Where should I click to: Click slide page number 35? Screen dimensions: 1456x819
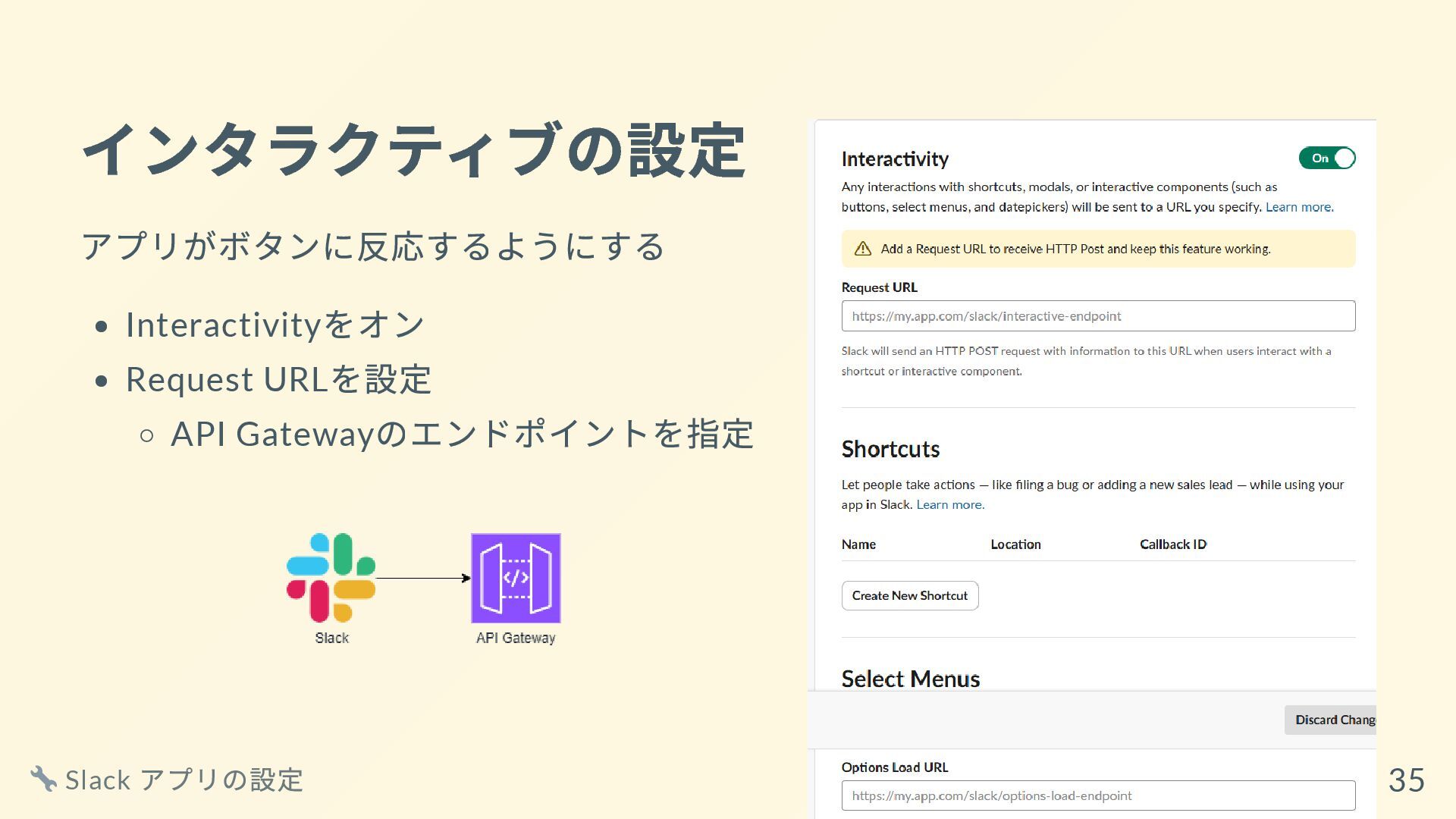coord(1406,780)
